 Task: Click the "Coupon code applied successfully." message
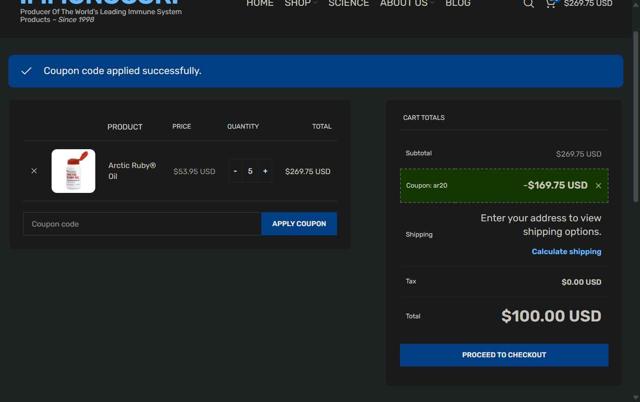pos(122,71)
